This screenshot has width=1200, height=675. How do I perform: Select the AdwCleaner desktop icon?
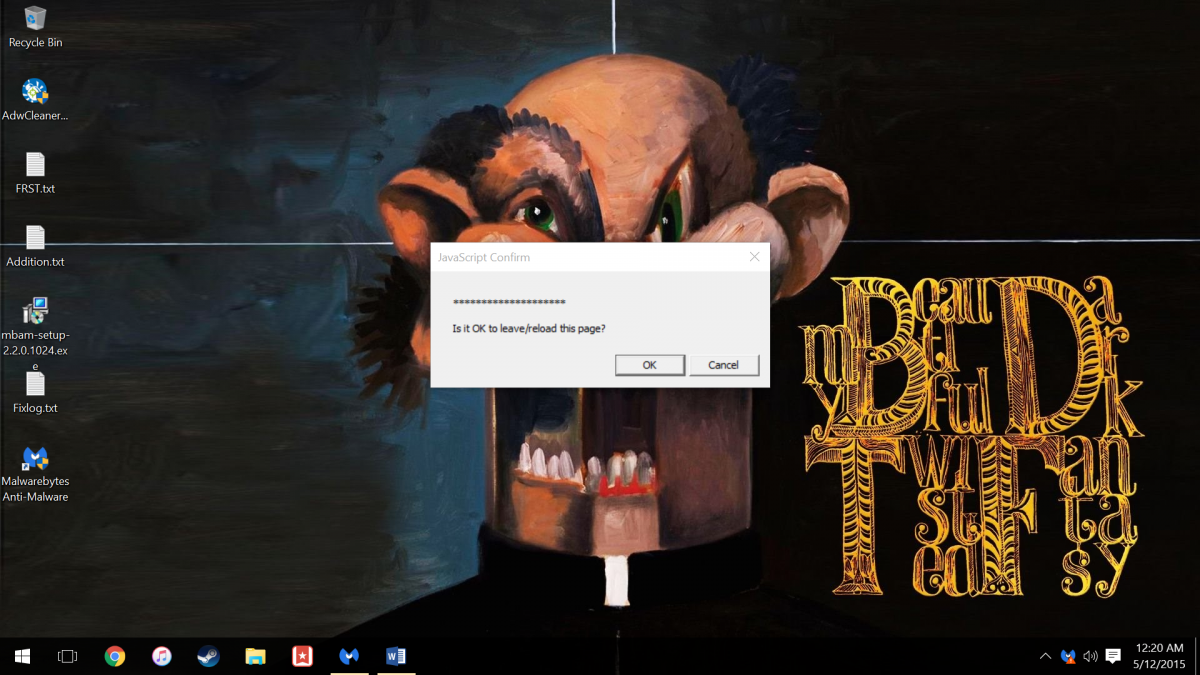click(x=35, y=100)
